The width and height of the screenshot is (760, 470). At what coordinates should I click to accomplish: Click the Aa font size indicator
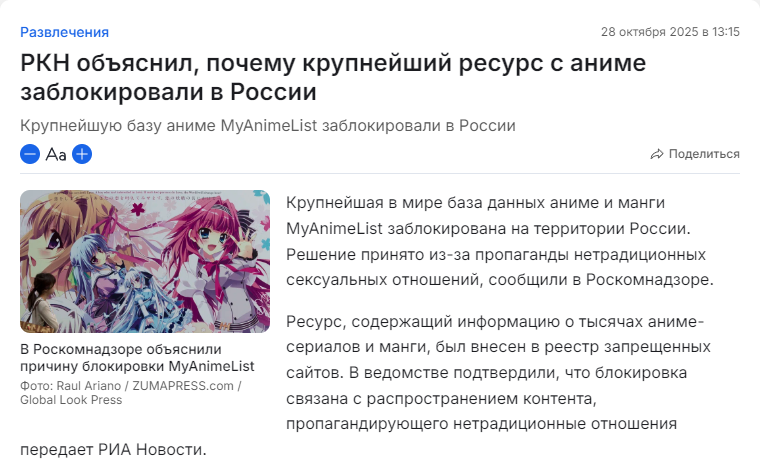pyautogui.click(x=56, y=155)
